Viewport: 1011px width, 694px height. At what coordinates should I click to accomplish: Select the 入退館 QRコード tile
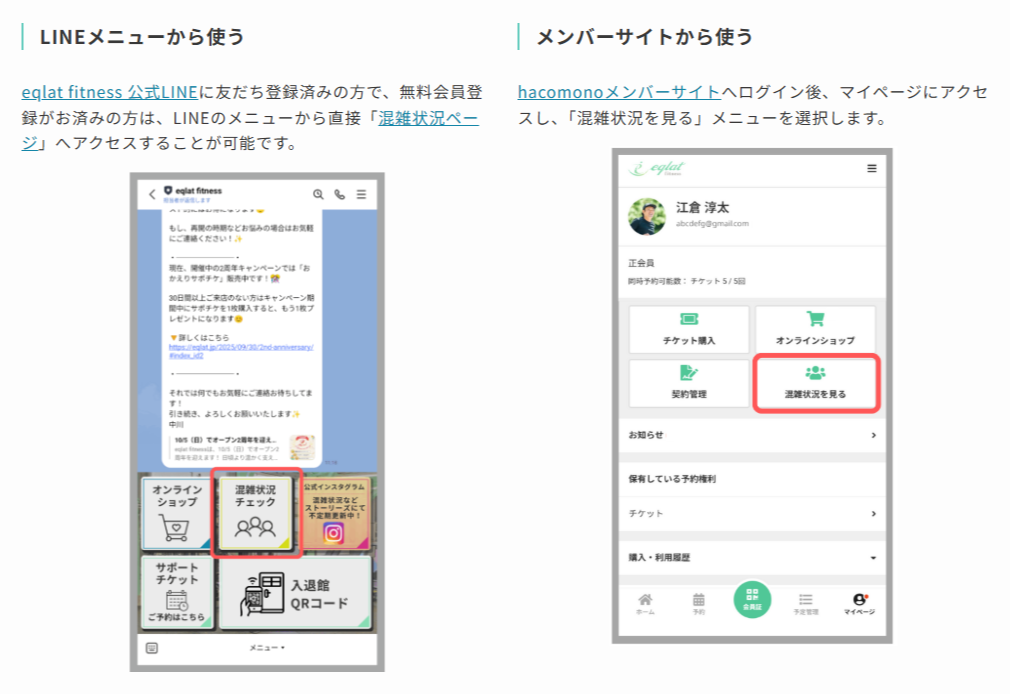[294, 593]
